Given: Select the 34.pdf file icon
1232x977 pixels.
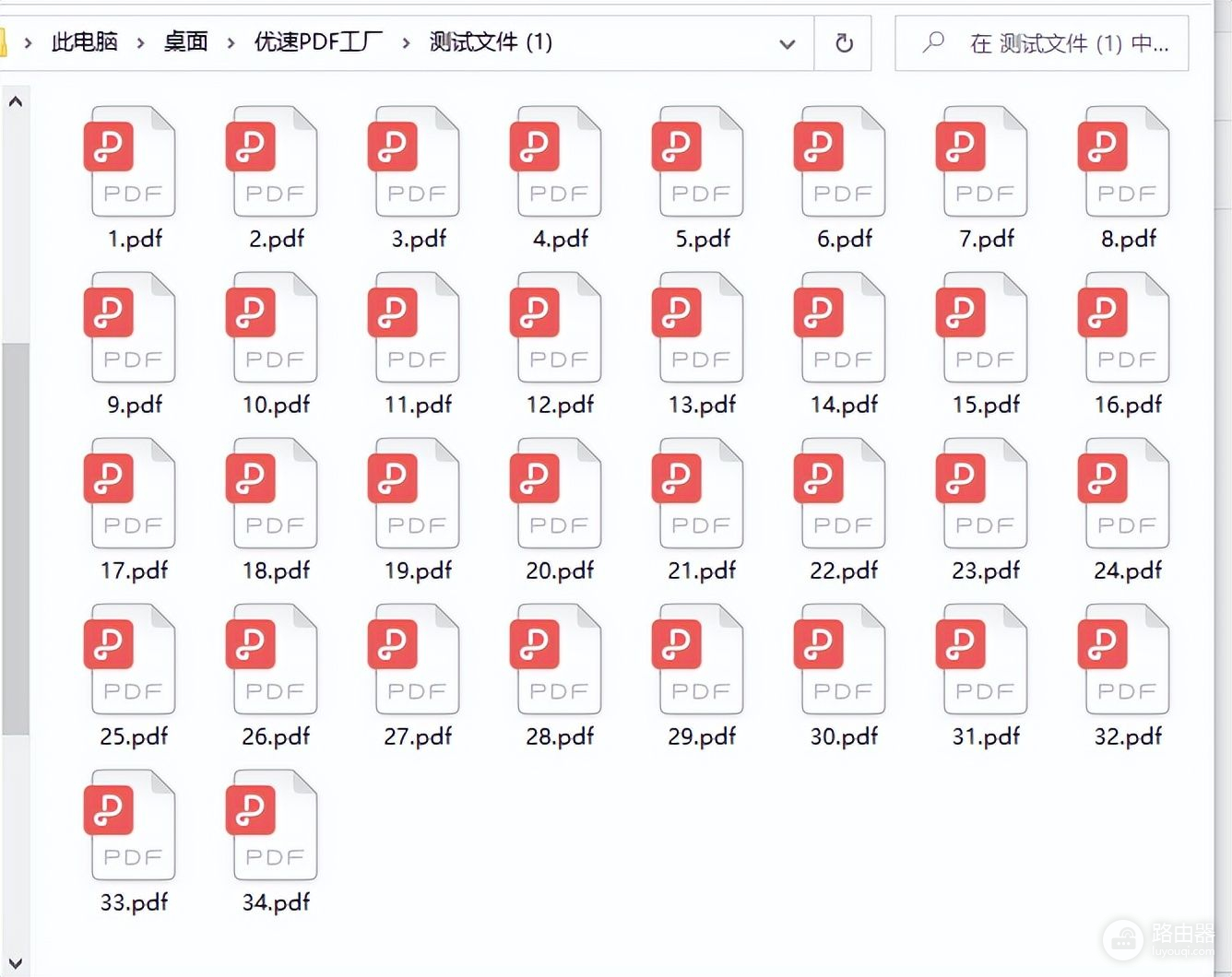Looking at the screenshot, I should tap(273, 825).
